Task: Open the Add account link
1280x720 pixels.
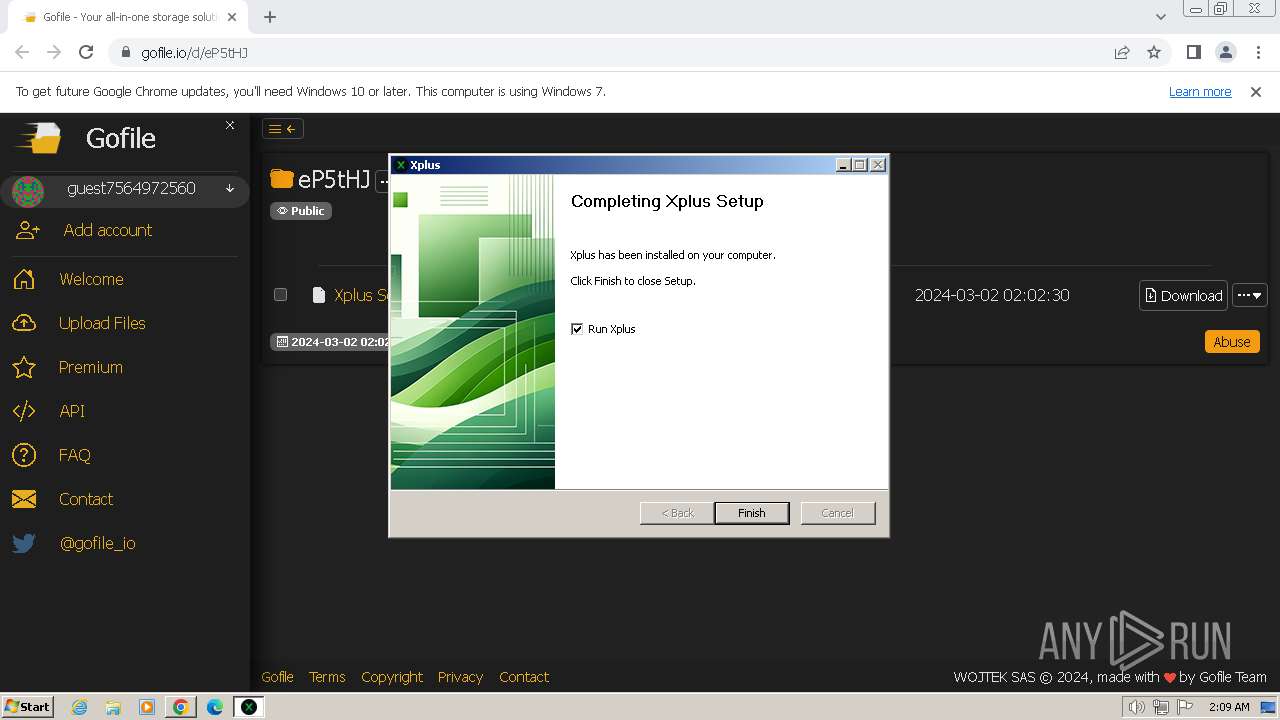Action: coord(108,230)
